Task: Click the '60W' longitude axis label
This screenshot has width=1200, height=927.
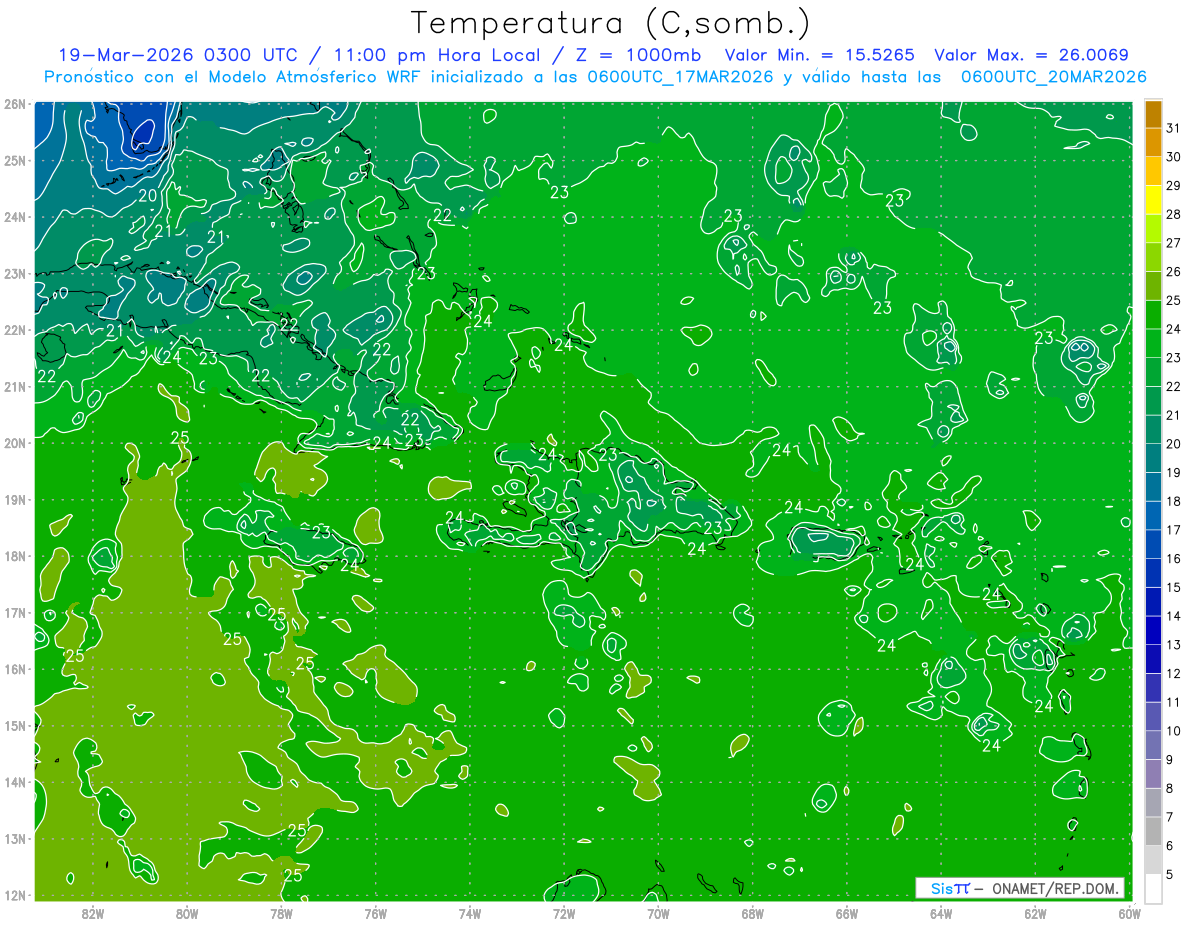Action: click(x=1129, y=912)
